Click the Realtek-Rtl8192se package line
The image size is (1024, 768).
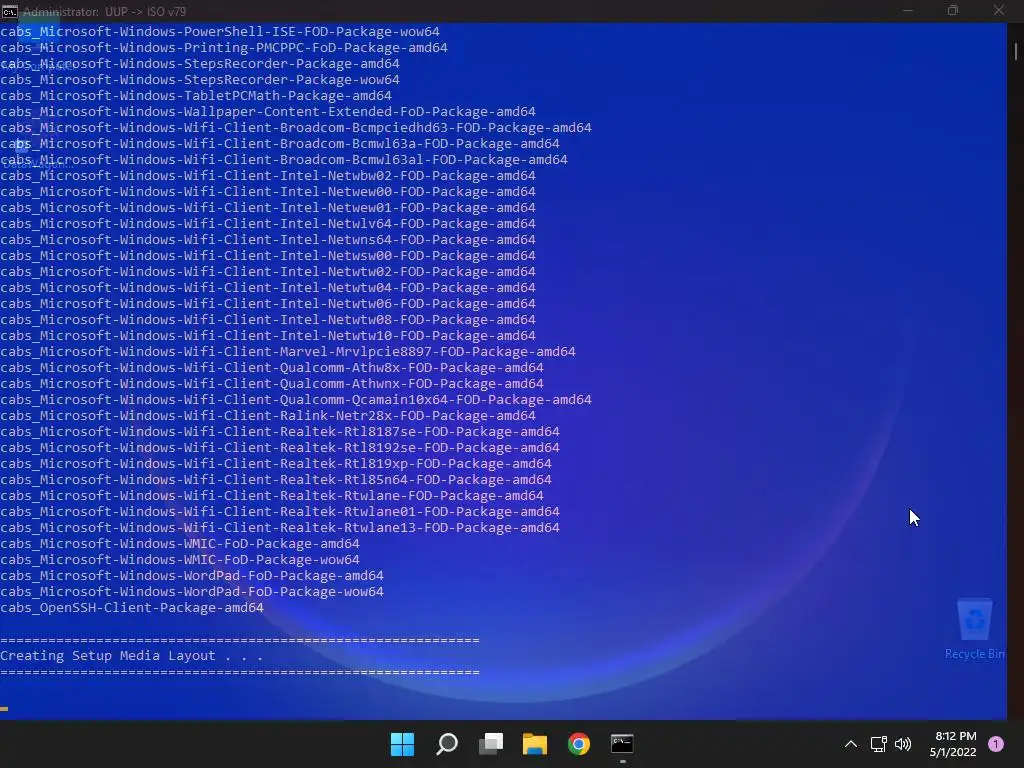(280, 448)
